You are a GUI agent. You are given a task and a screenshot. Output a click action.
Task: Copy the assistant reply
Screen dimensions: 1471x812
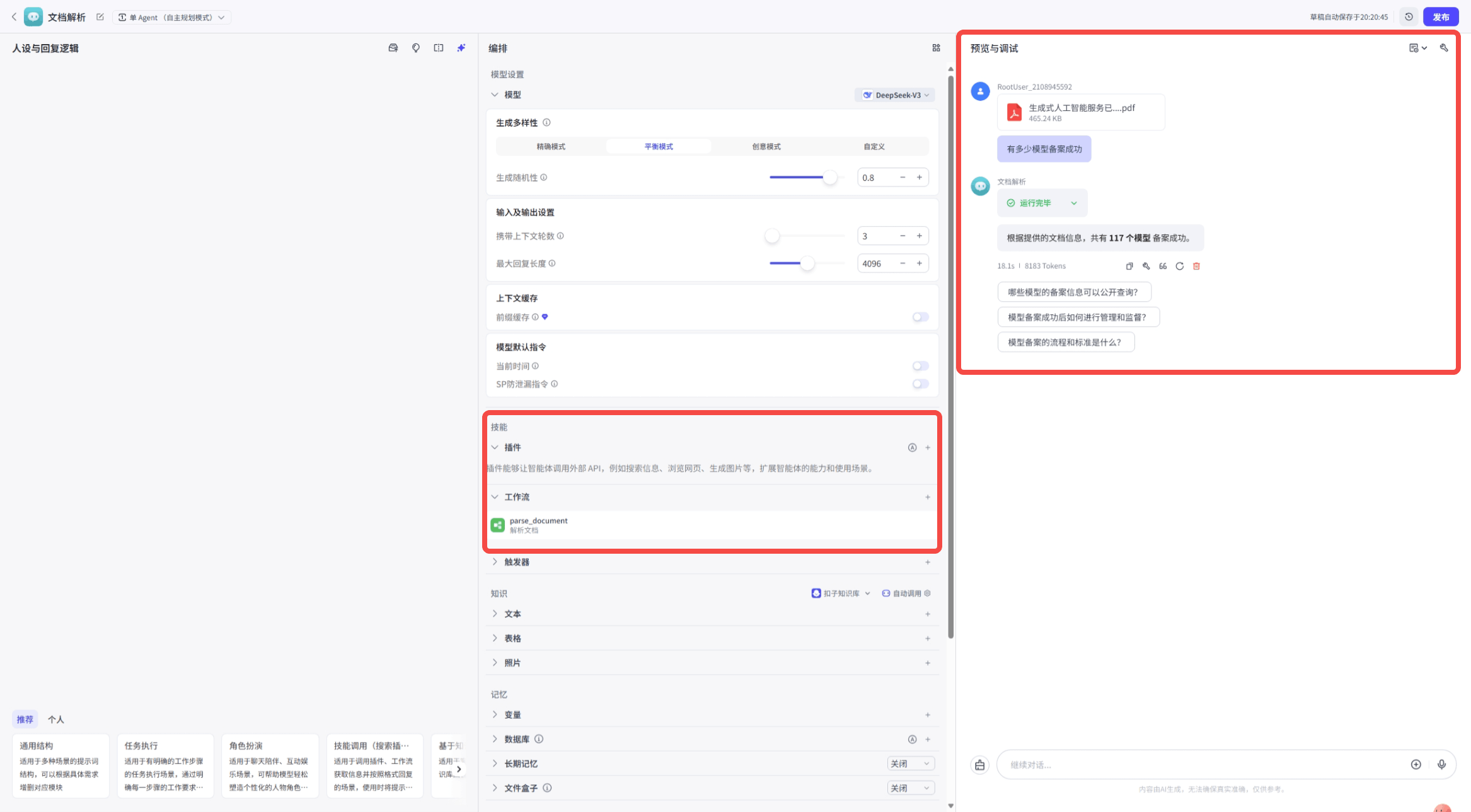click(x=1129, y=266)
